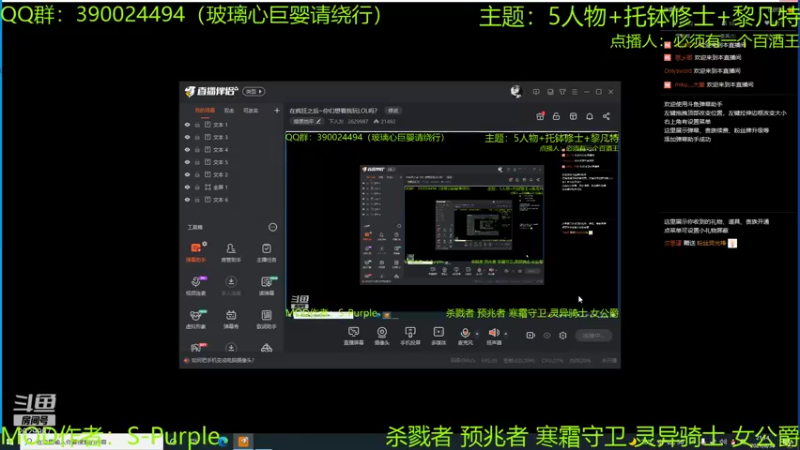The height and width of the screenshot is (450, 800).
Task: Hide the 文本 4 layer
Action: click(187, 149)
